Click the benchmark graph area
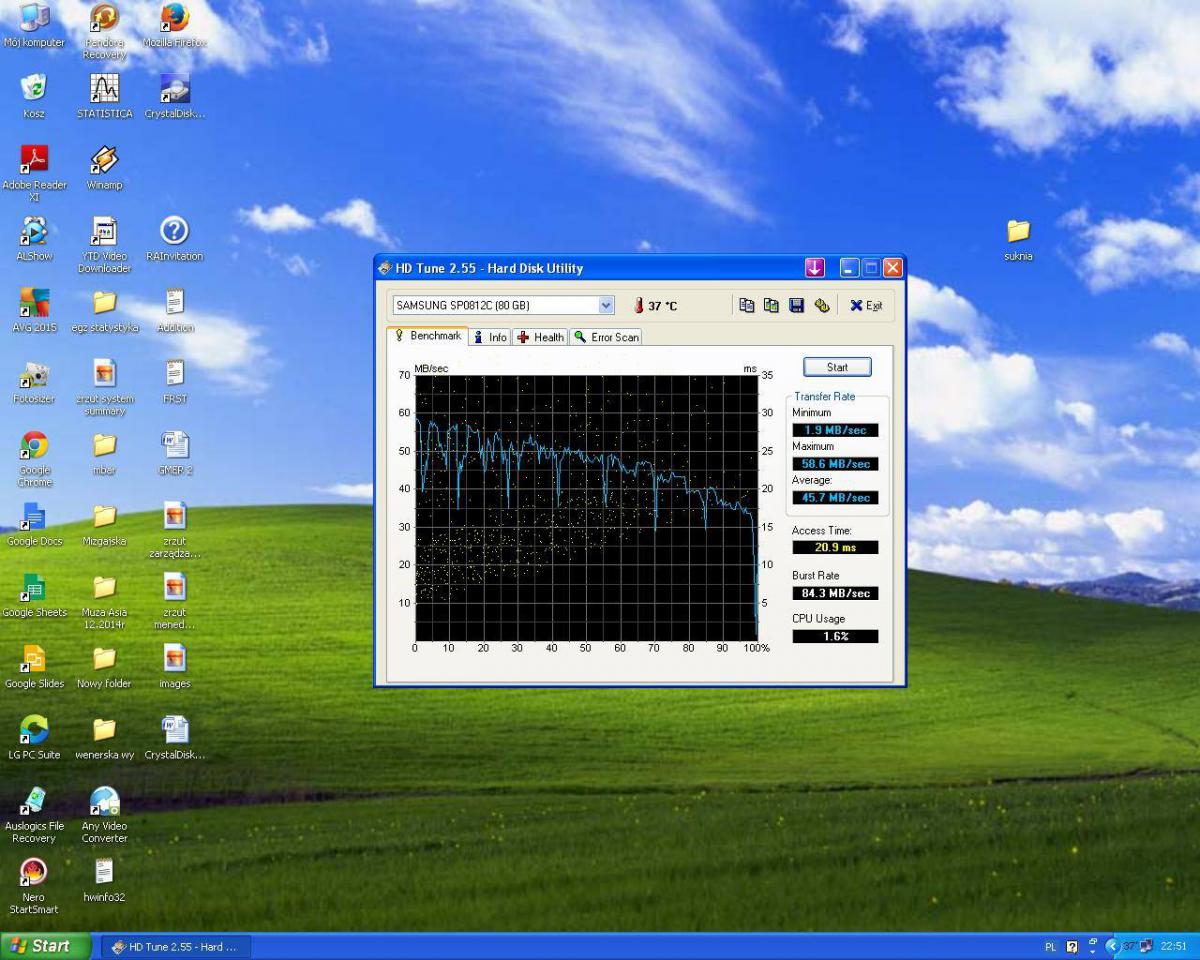 586,508
